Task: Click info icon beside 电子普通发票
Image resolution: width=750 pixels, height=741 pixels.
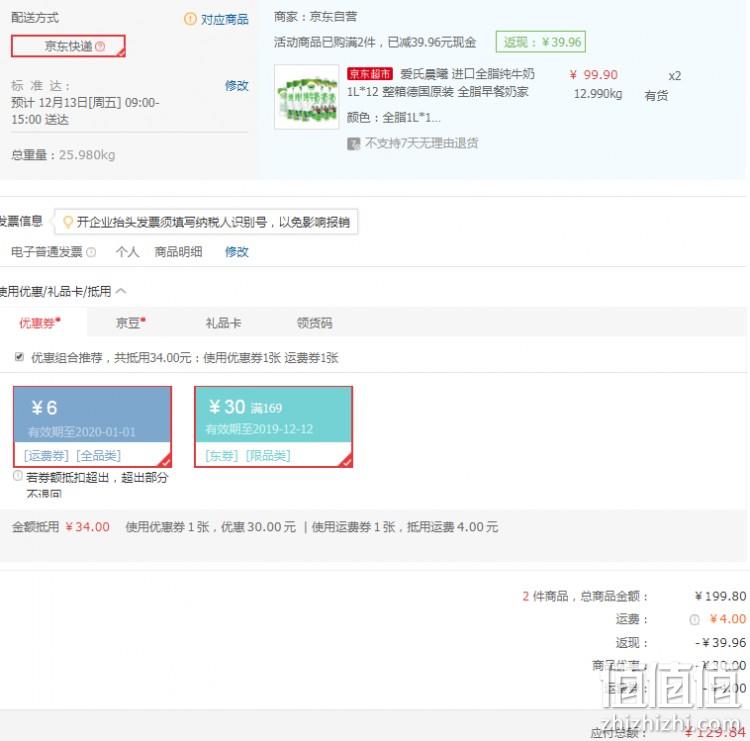Action: pyautogui.click(x=91, y=252)
